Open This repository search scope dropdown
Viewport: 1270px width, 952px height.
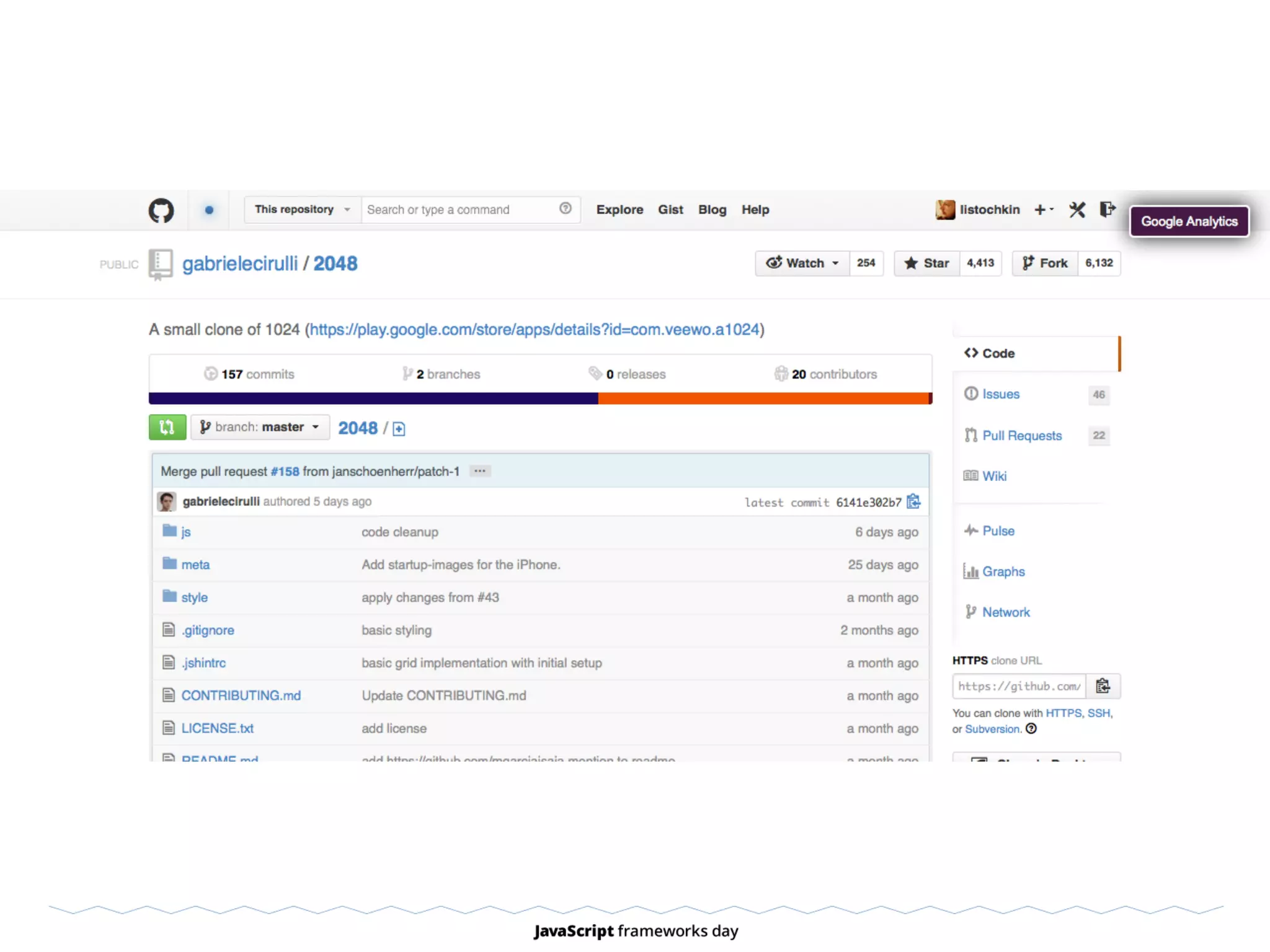click(x=303, y=209)
